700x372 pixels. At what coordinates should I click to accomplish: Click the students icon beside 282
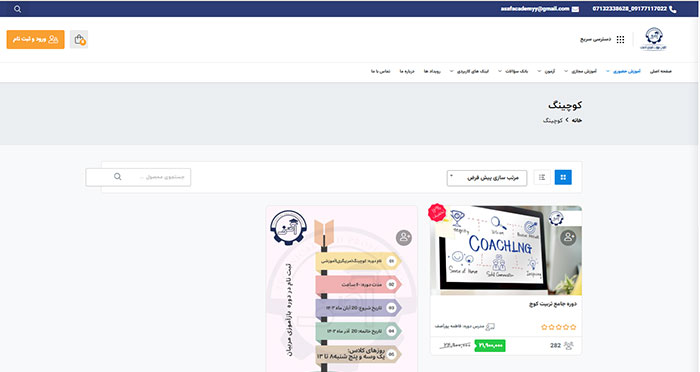tap(568, 345)
